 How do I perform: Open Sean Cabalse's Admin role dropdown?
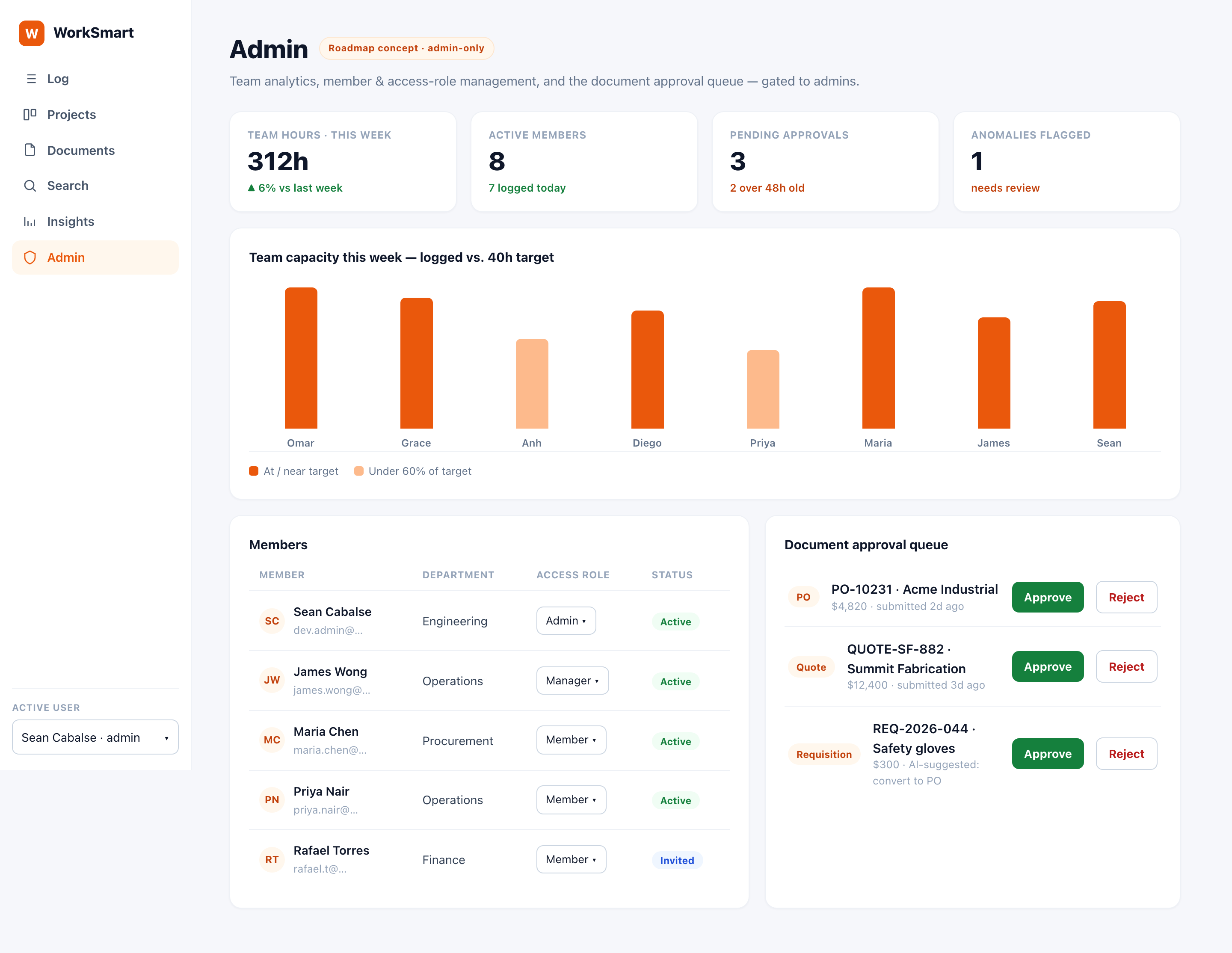566,621
